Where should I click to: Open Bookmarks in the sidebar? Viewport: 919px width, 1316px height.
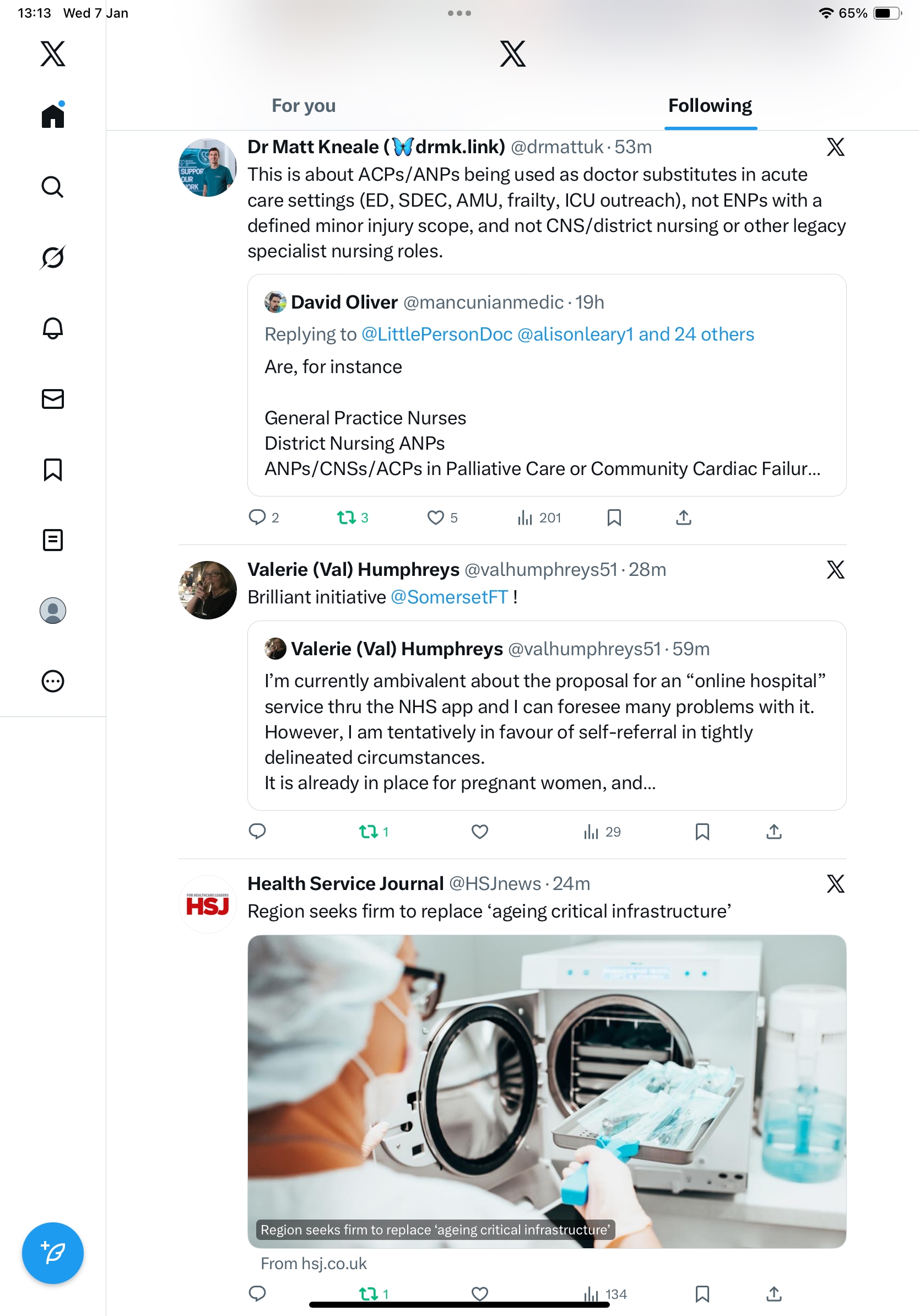point(53,470)
